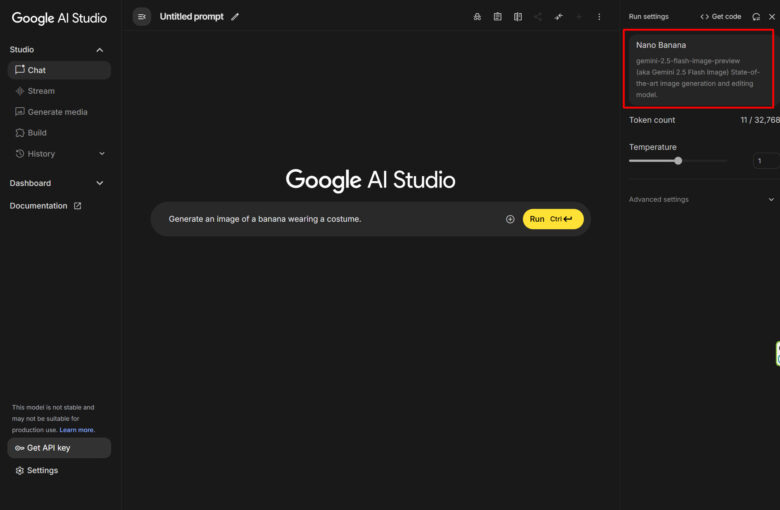Click the Temperature value input field
This screenshot has height=510, width=780.
[766, 161]
